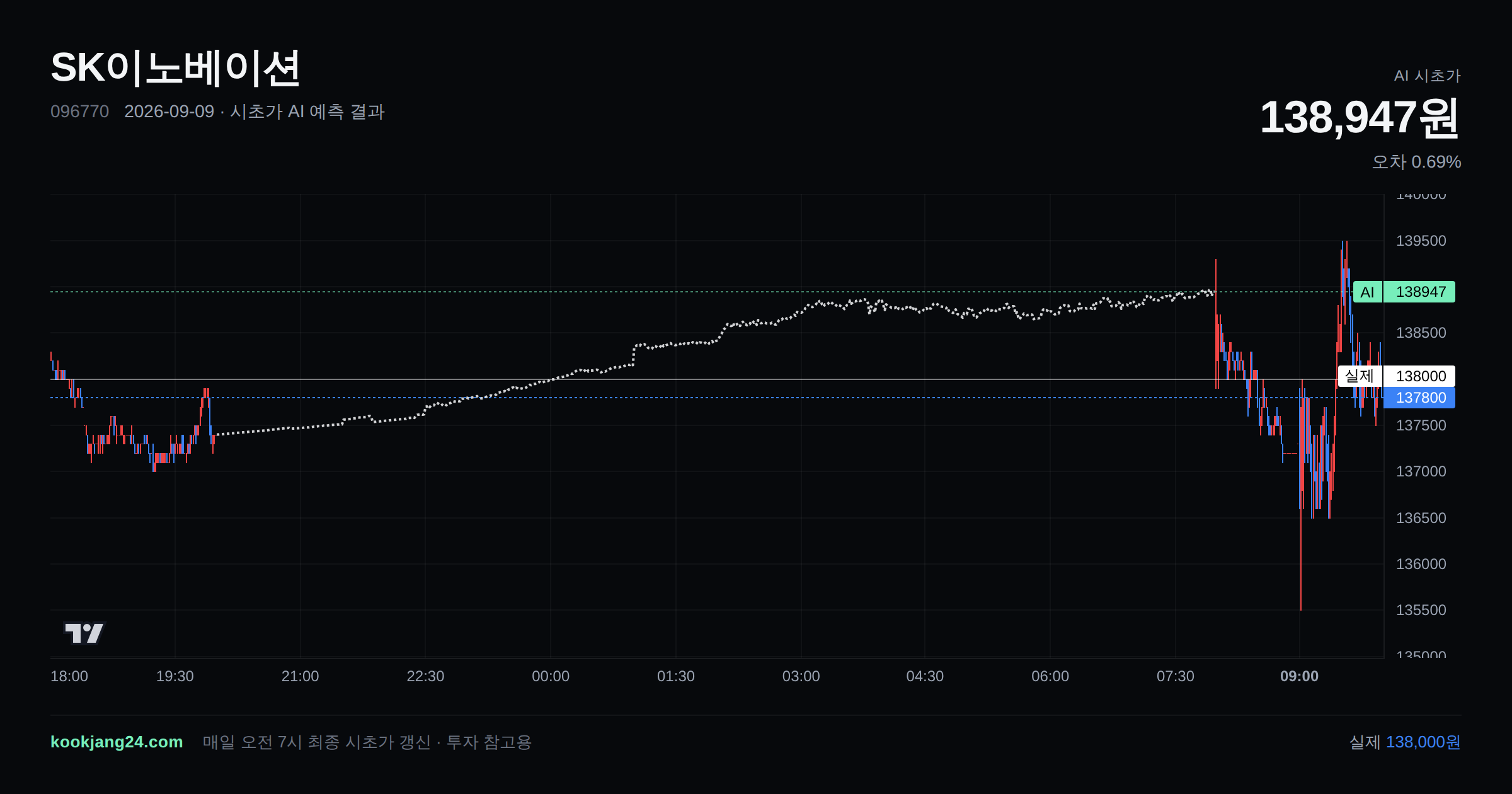Click the TradingView logo on the chart
Screen dimensions: 1512x794
[84, 633]
